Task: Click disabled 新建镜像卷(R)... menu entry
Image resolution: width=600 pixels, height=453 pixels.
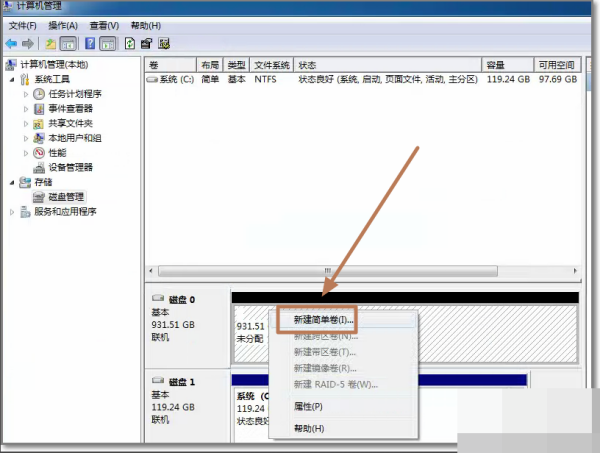Action: pyautogui.click(x=343, y=368)
